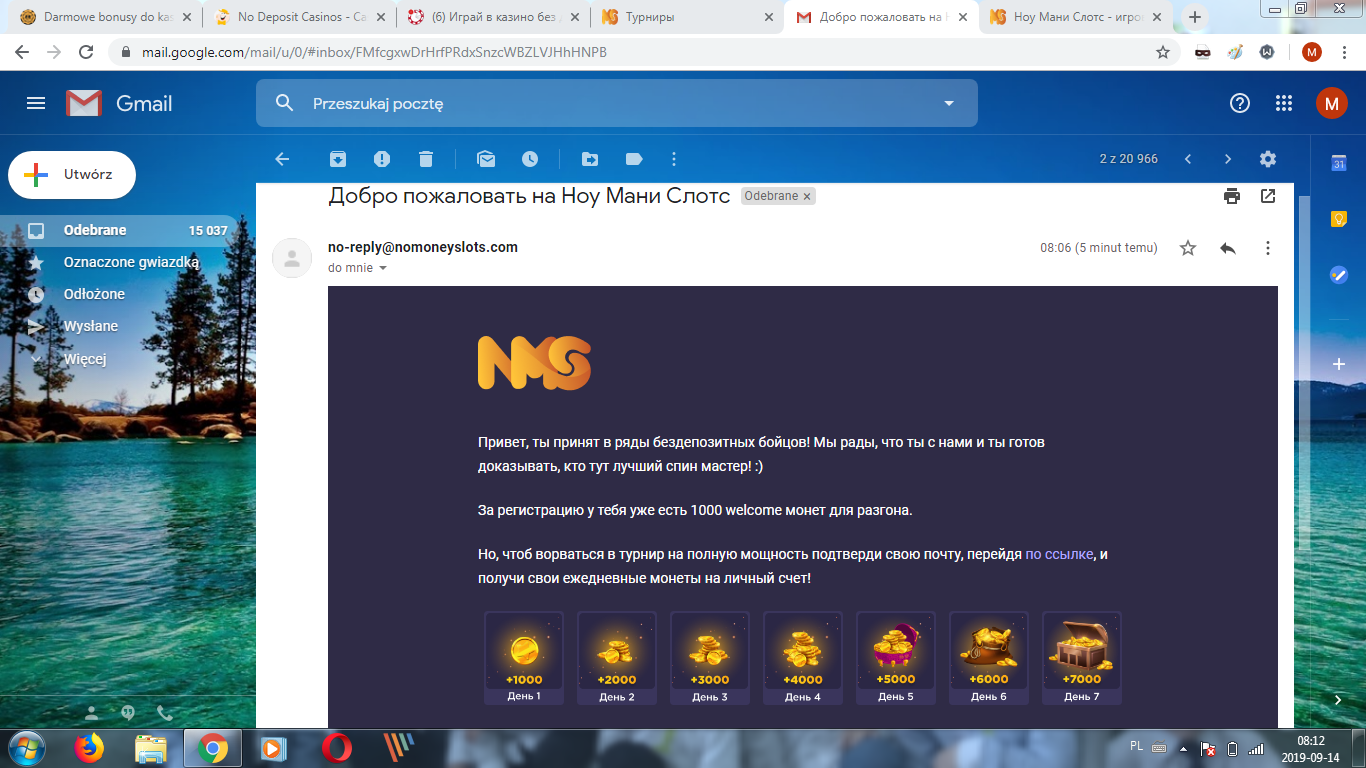Open the Move to folder icon

coord(590,159)
